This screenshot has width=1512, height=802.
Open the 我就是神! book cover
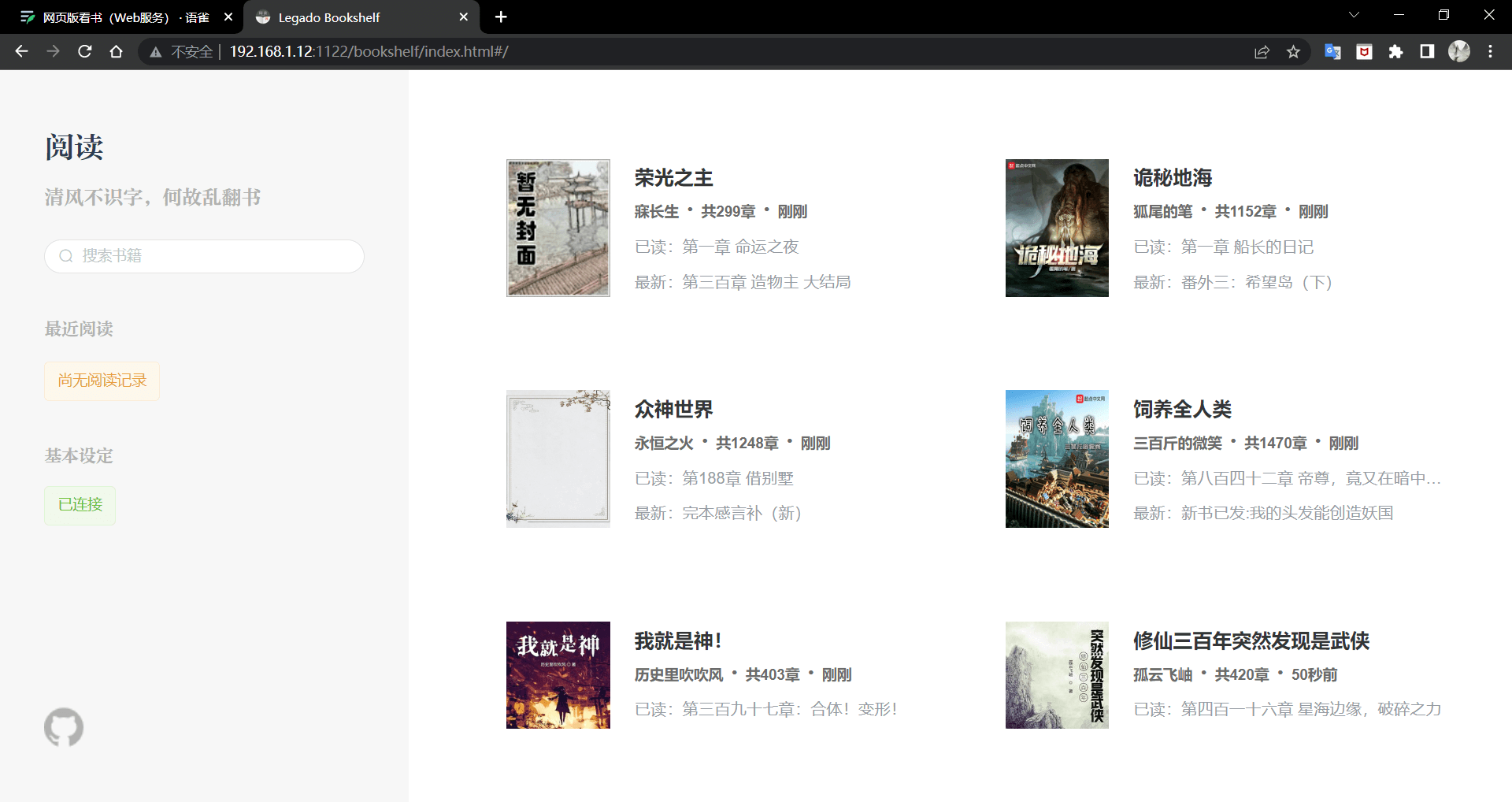(x=558, y=675)
